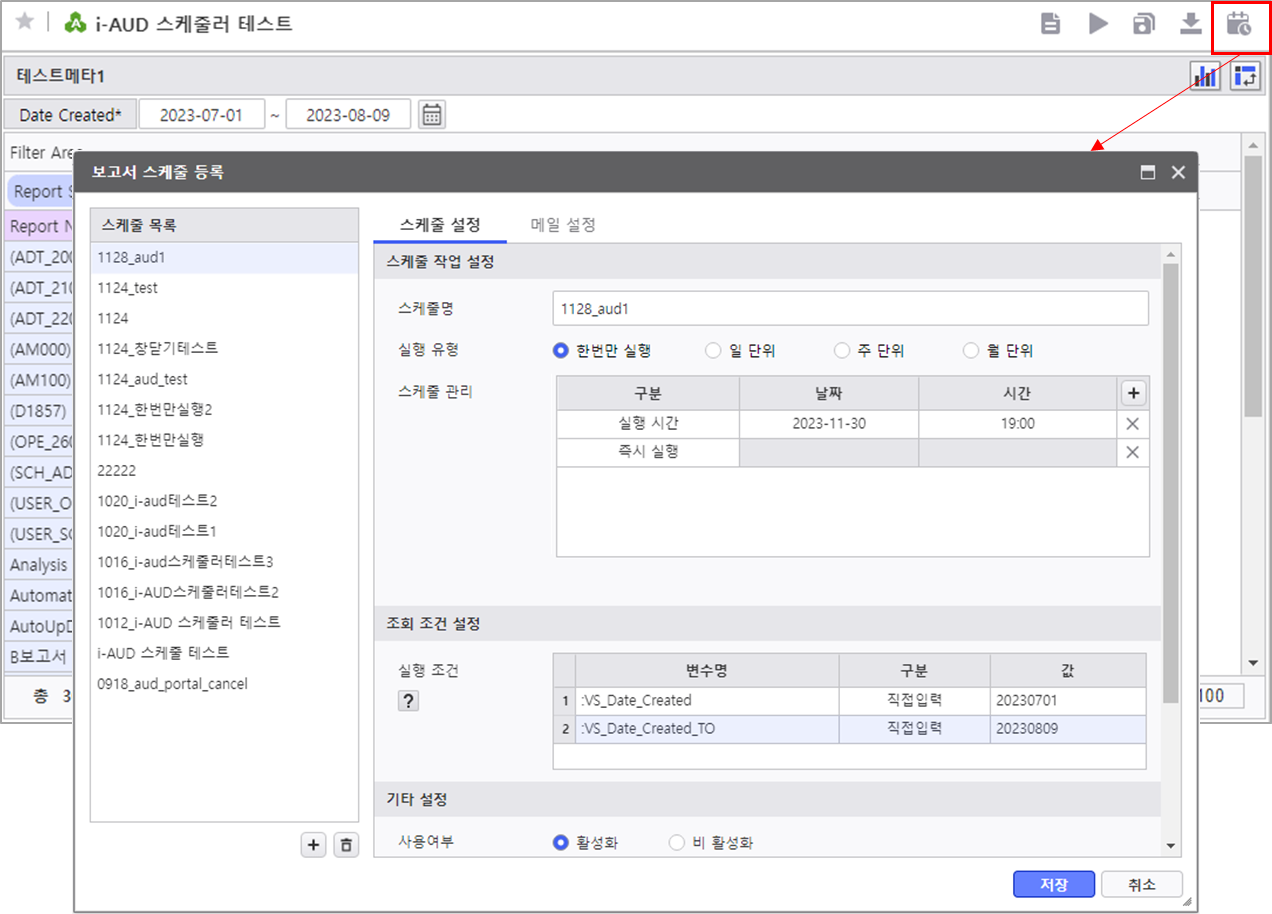Select 1124_test in the schedule list

tap(224, 288)
